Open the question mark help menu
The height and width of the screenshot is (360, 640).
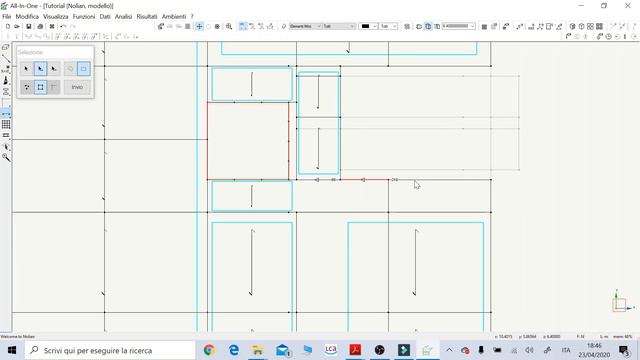[192, 16]
